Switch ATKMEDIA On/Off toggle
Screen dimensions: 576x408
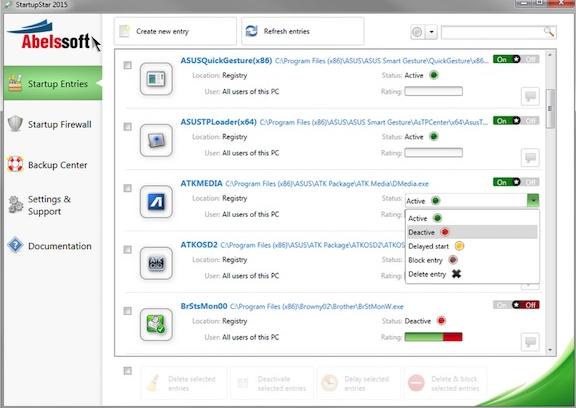[x=516, y=182]
